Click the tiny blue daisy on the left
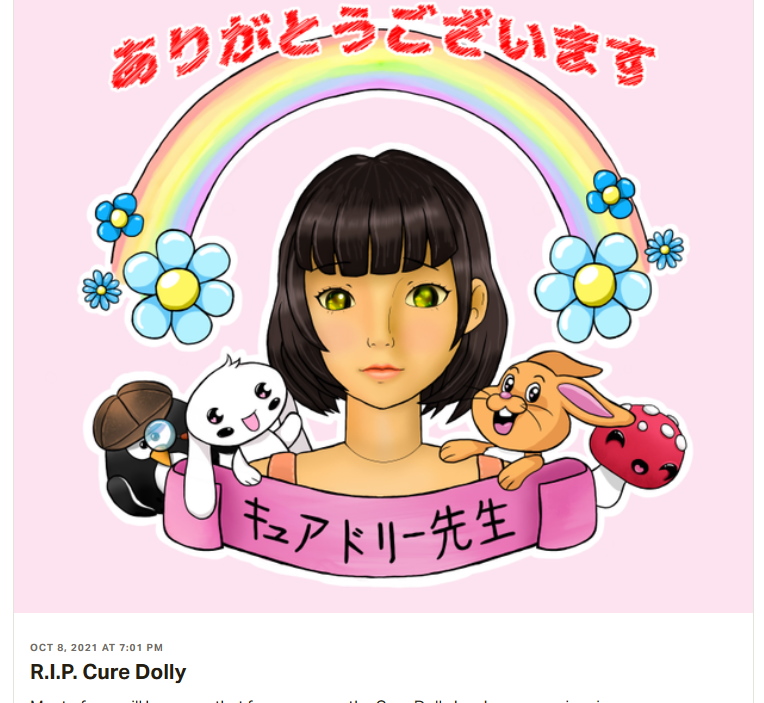 [x=102, y=290]
